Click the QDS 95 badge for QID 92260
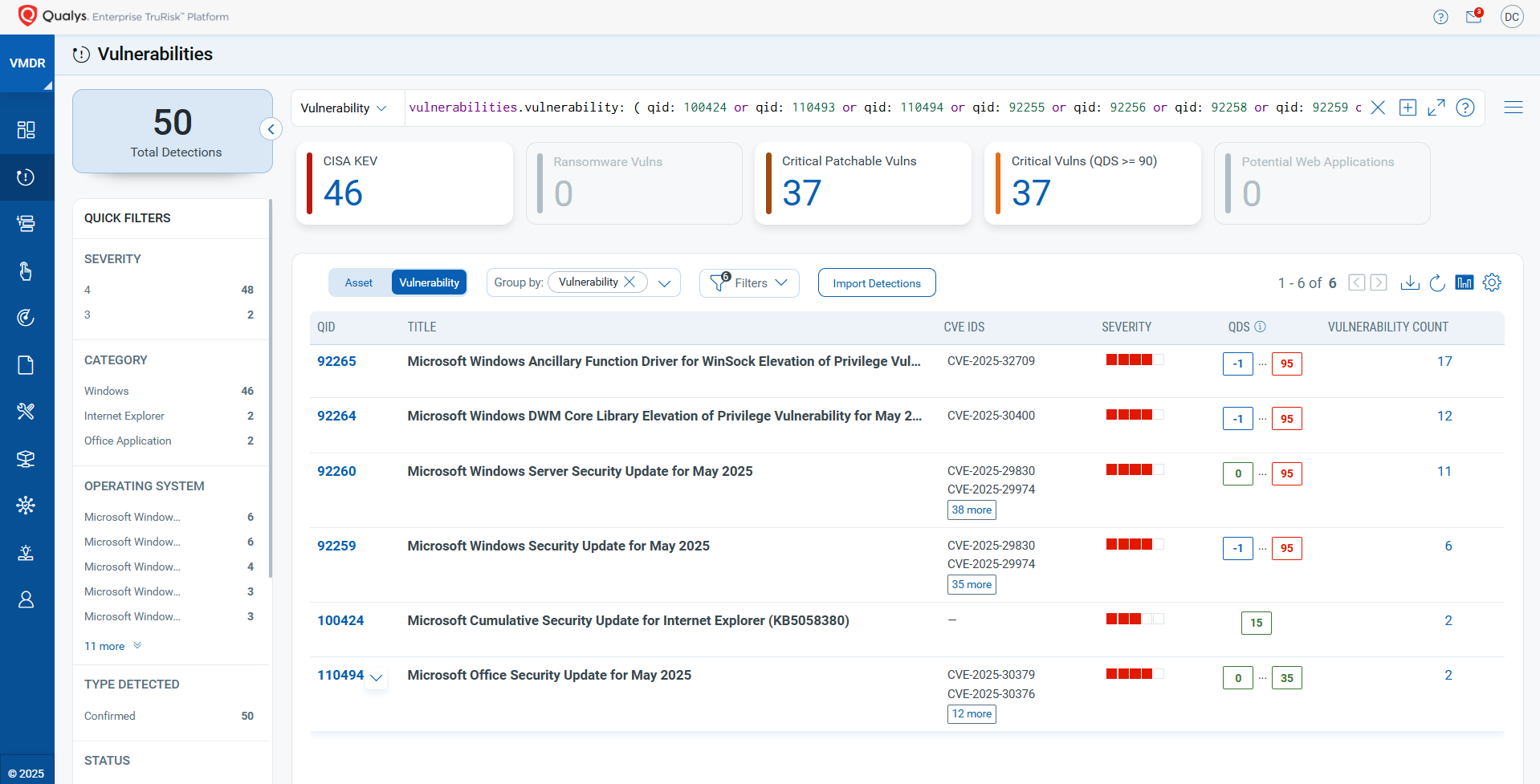This screenshot has width=1540, height=784. [1286, 473]
